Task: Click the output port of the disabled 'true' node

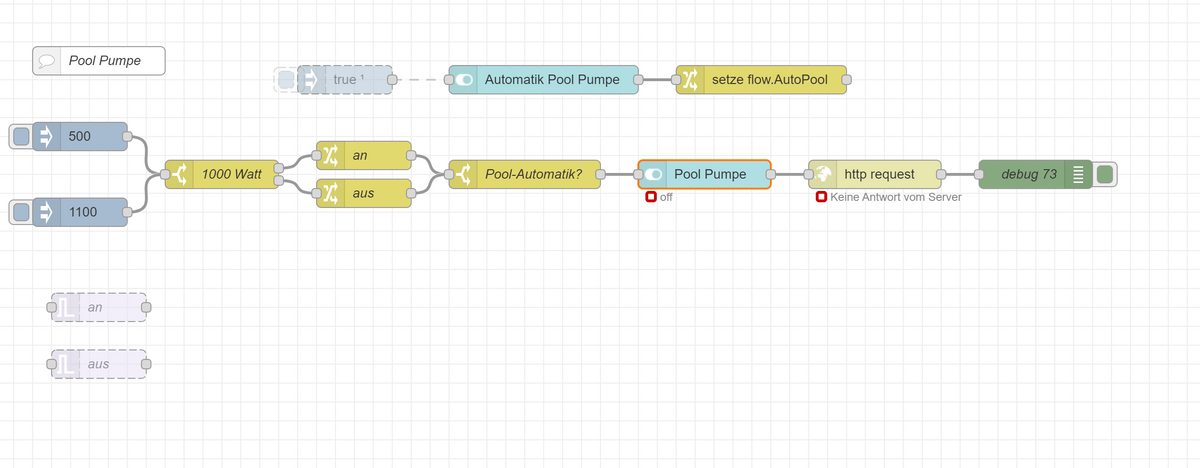Action: tap(391, 80)
